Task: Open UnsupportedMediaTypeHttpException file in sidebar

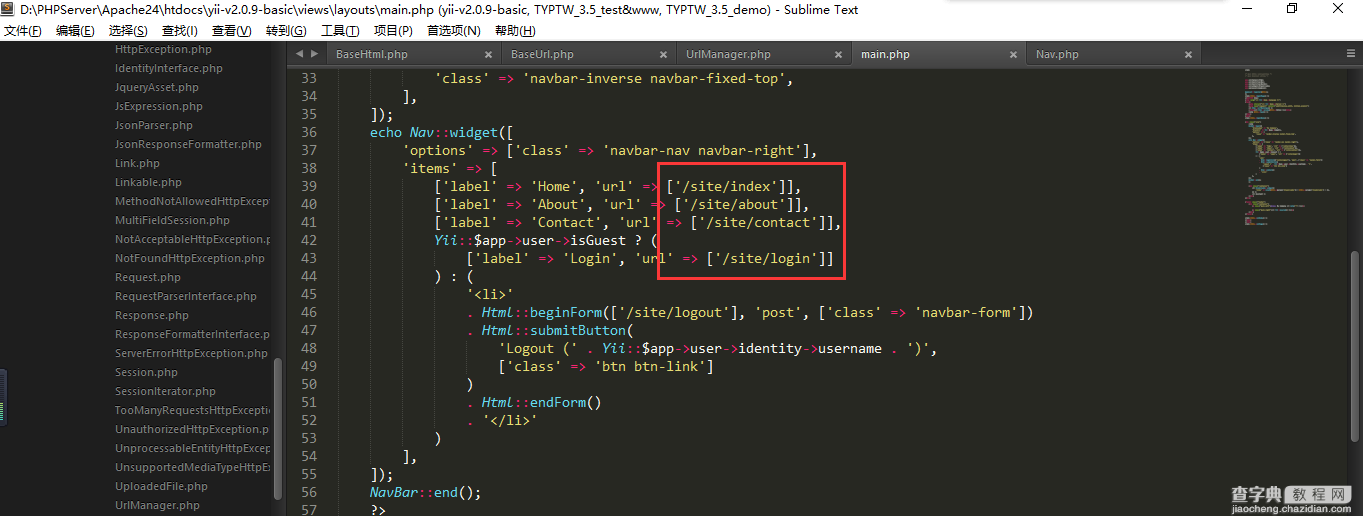Action: click(192, 467)
